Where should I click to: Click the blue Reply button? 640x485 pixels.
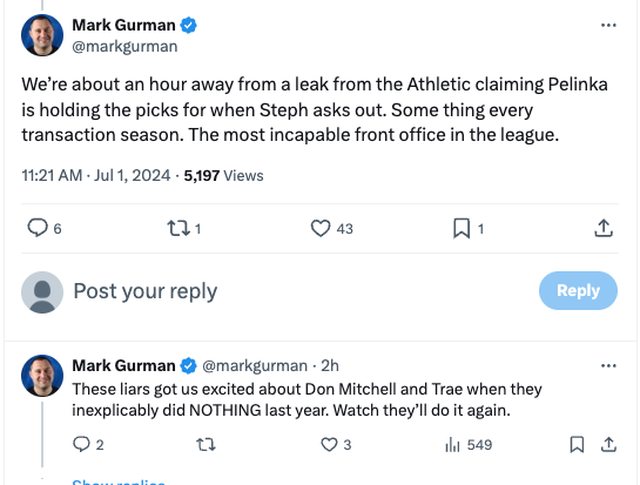click(578, 291)
